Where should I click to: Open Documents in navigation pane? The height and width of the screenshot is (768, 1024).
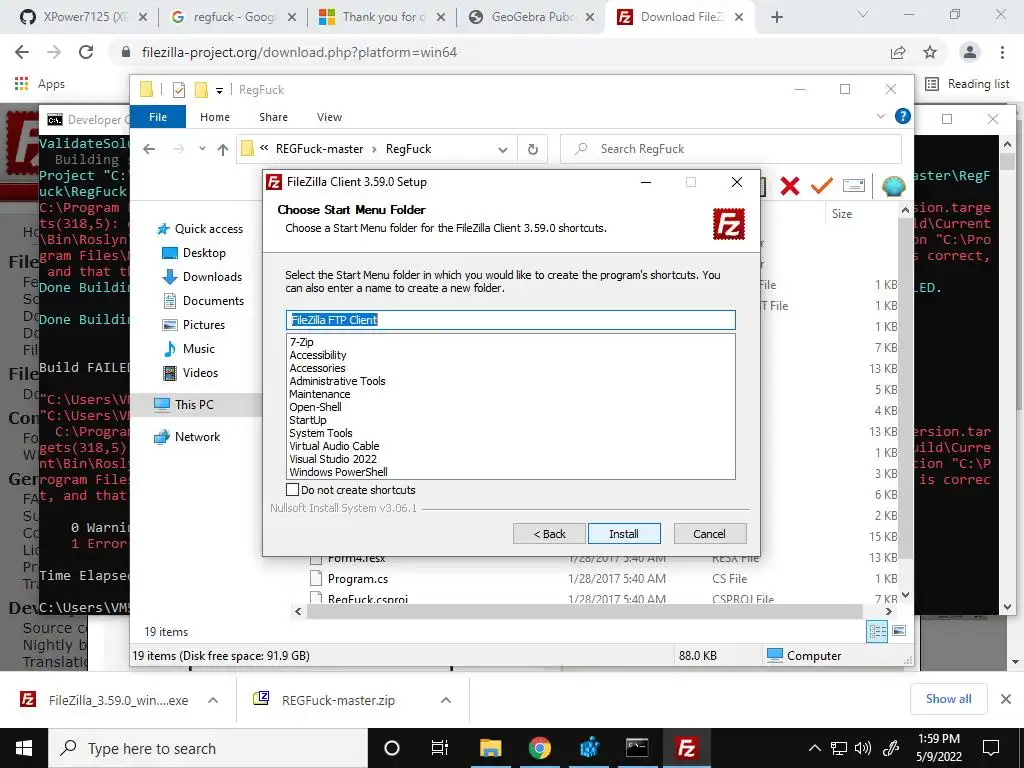pyautogui.click(x=203, y=300)
